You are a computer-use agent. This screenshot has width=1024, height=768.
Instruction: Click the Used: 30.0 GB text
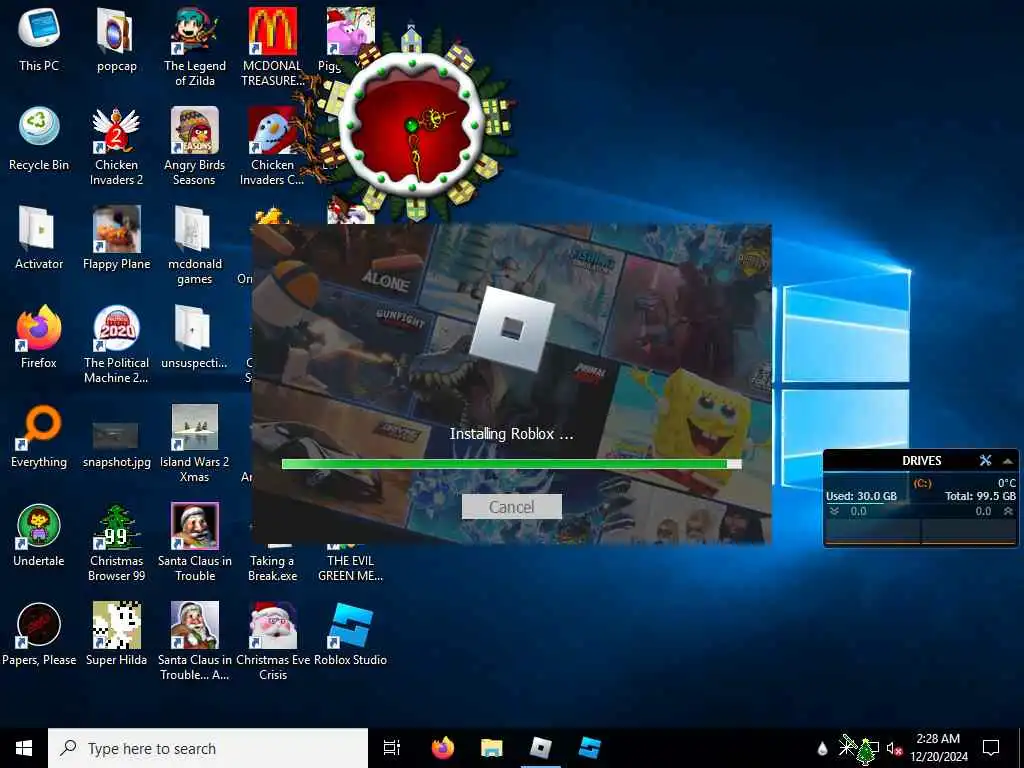click(x=861, y=496)
